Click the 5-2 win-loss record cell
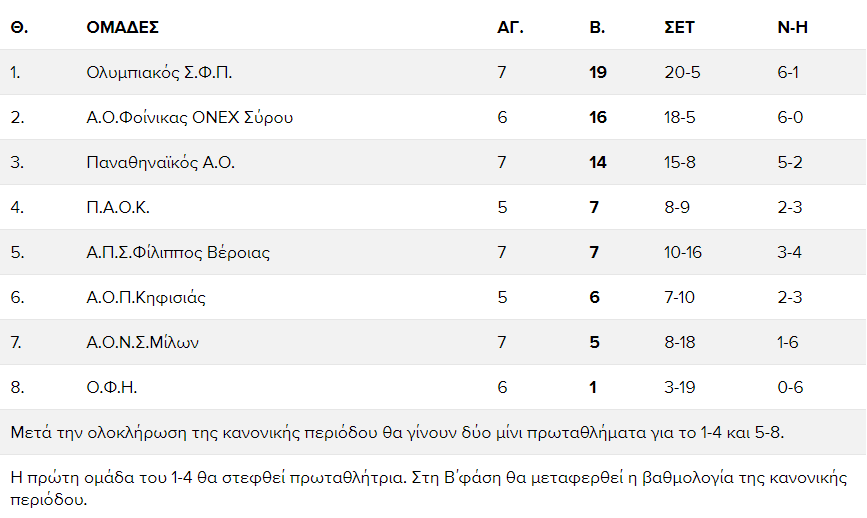 coord(790,162)
